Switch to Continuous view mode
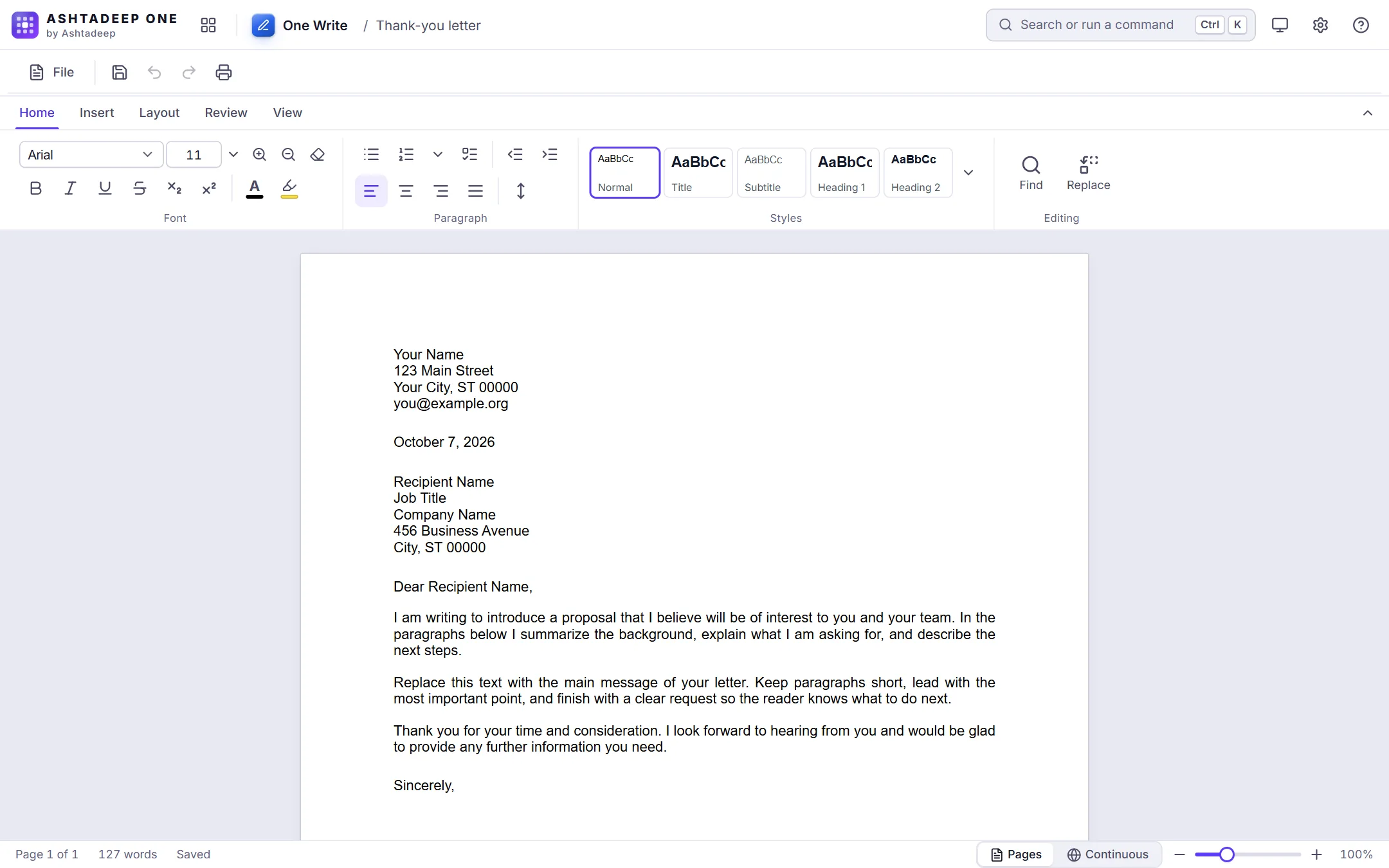Screen dimensions: 1389x868 1108,854
